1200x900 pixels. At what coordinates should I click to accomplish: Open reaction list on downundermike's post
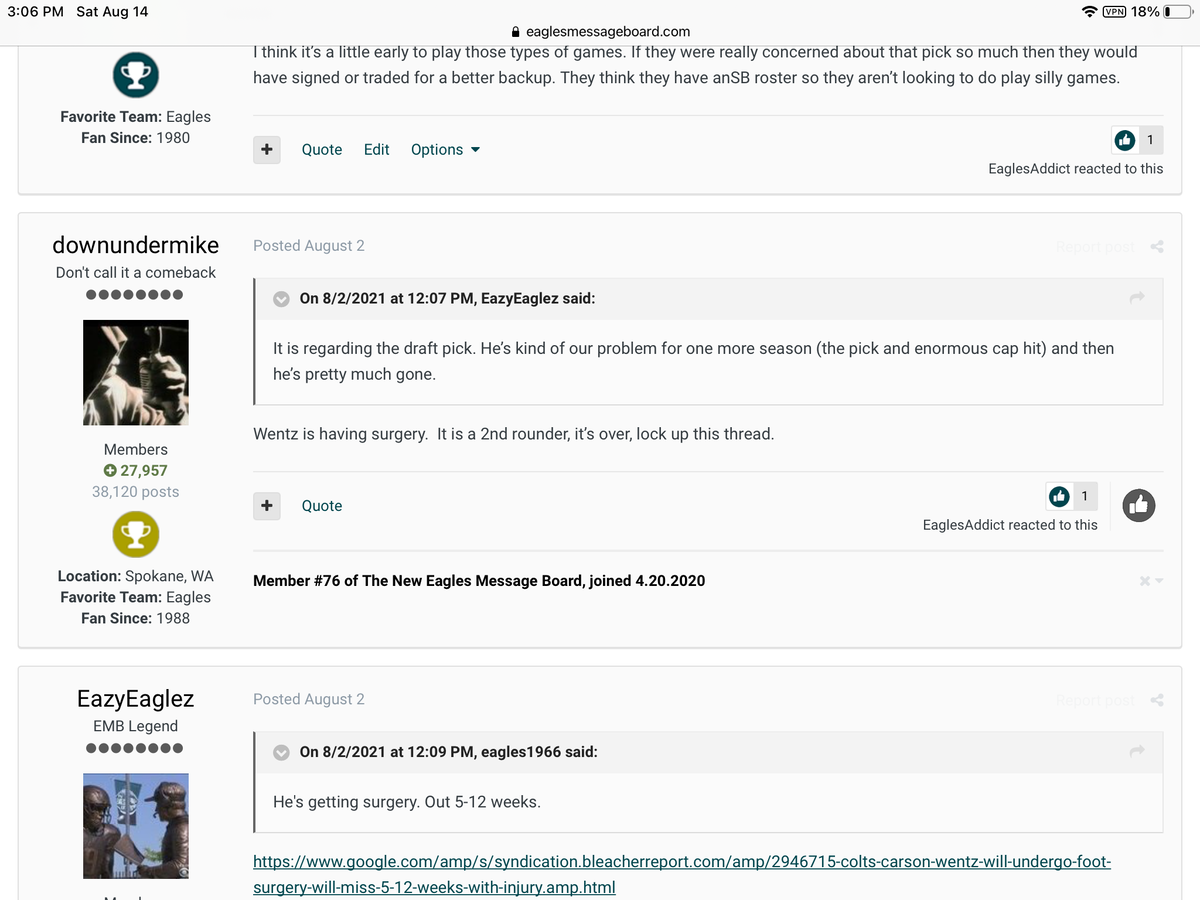(x=1071, y=496)
